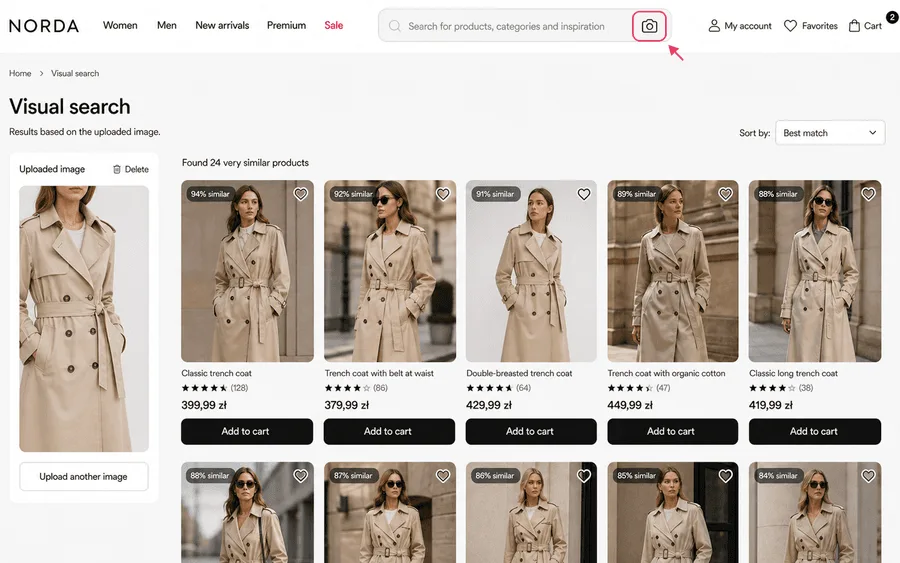Image resolution: width=900 pixels, height=563 pixels.
Task: Go to Home breadcrumb link
Action: [20, 73]
